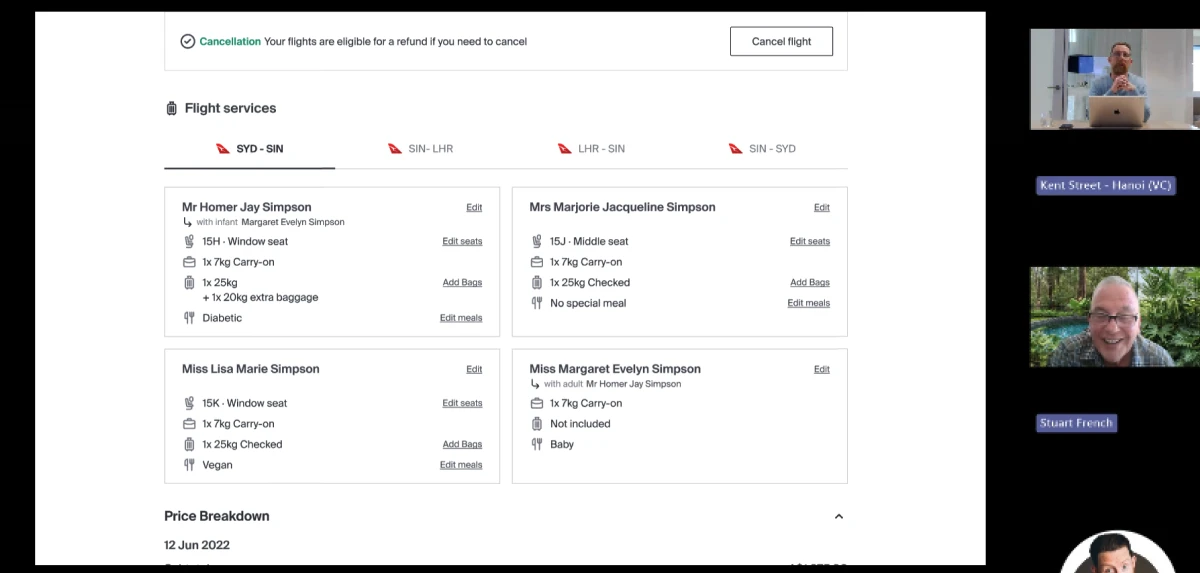This screenshot has height=573, width=1200.
Task: Click checked baggage icon in Marjorie's card
Action: [x=537, y=282]
